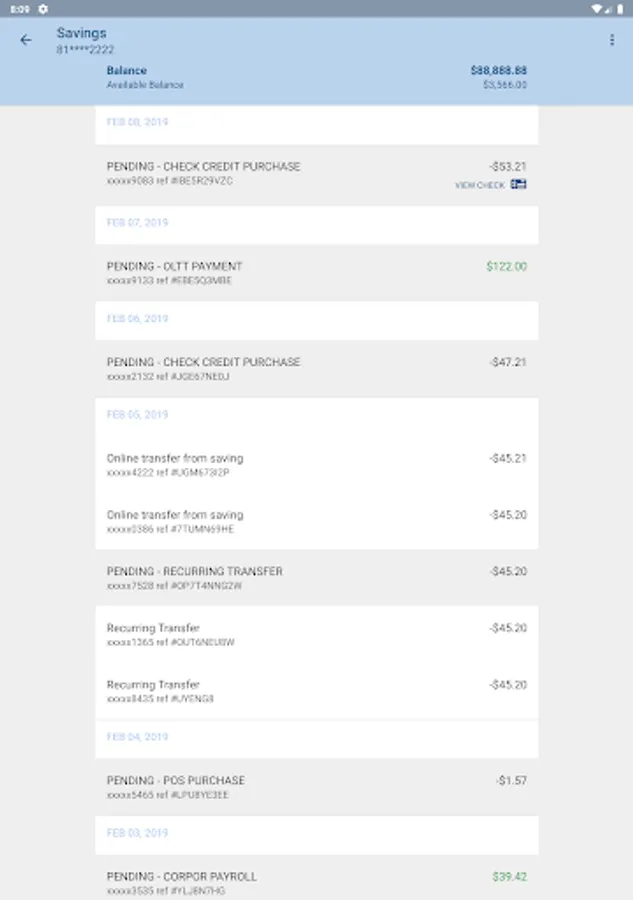The image size is (633, 900).
Task: Click the Available Balance label
Action: pyautogui.click(x=145, y=85)
